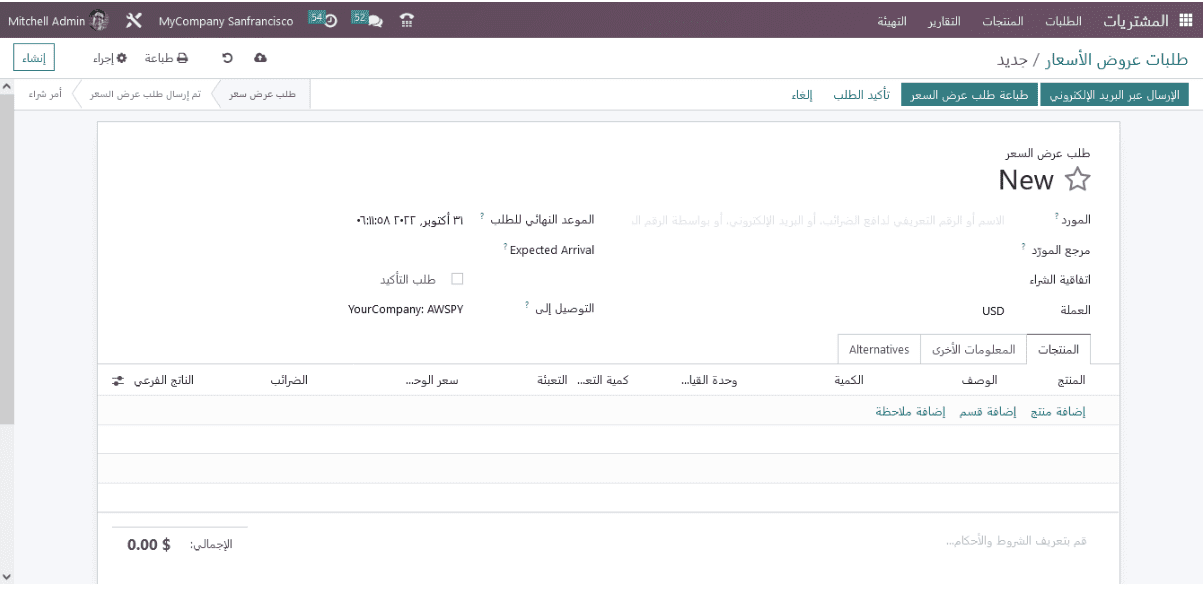This screenshot has width=1204, height=598.
Task: Open the activities clock icon with 54 badge
Action: pos(323,20)
